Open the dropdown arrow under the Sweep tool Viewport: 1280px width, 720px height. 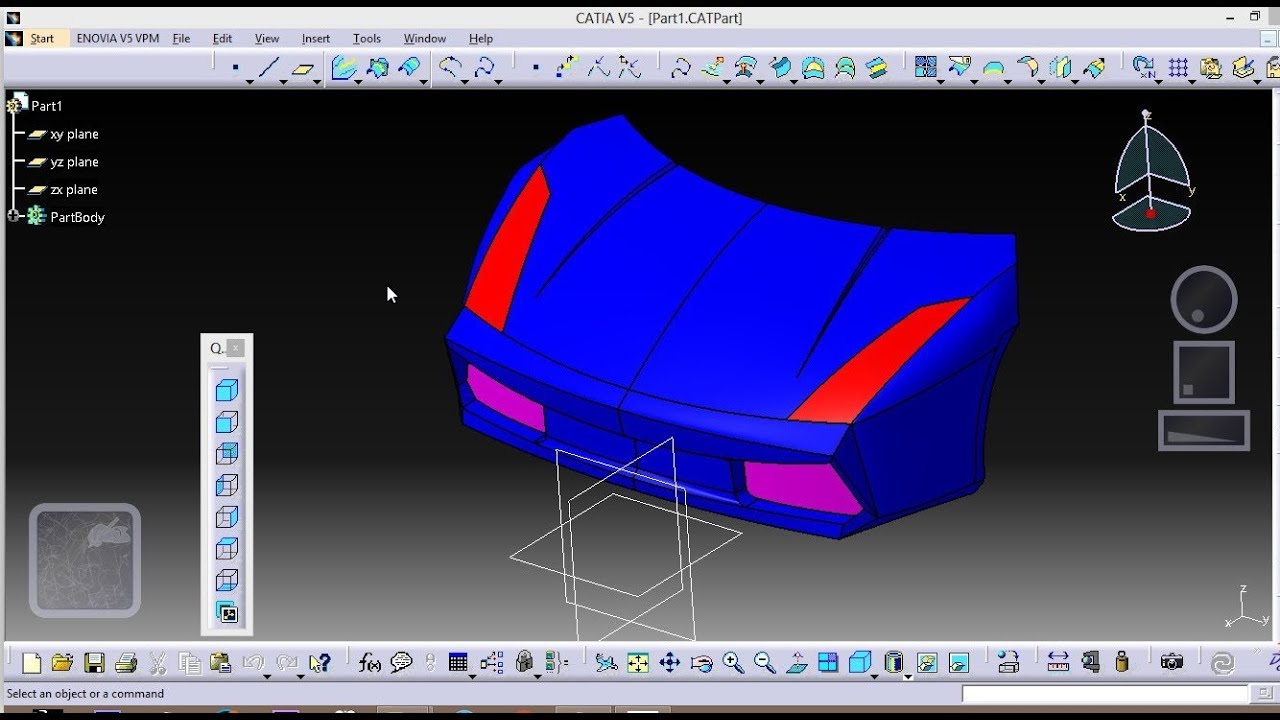(424, 82)
